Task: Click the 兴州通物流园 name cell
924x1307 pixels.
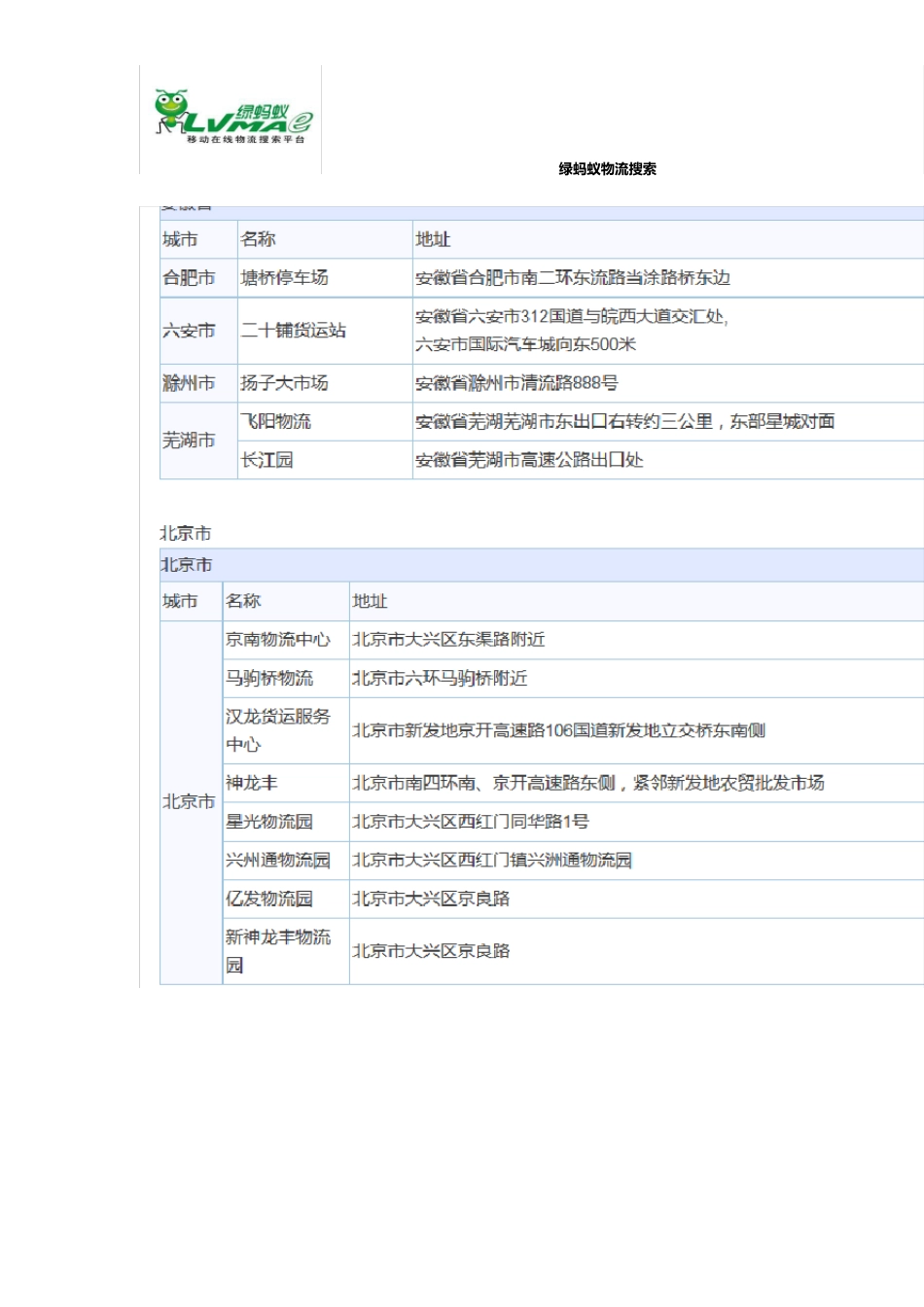Action: (x=277, y=861)
